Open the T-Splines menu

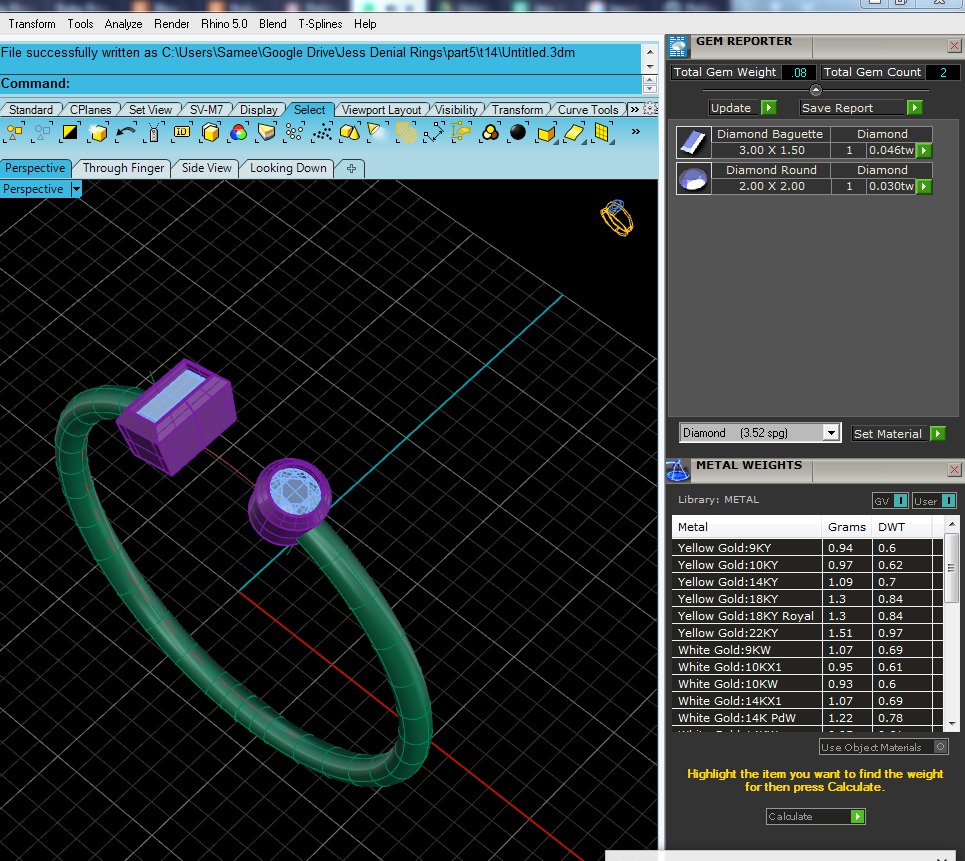pyautogui.click(x=320, y=24)
